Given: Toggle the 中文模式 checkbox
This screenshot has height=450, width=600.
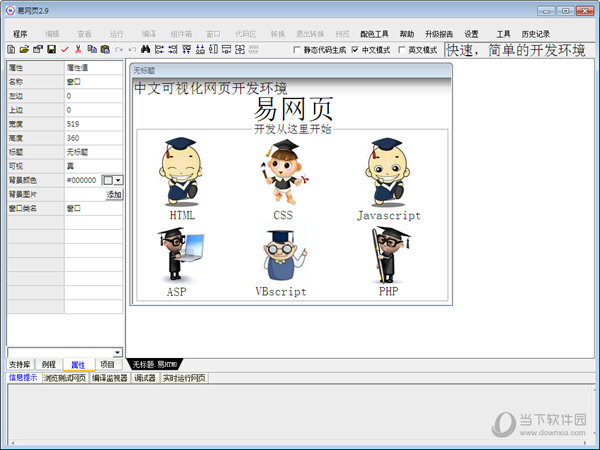Looking at the screenshot, I should tap(354, 49).
